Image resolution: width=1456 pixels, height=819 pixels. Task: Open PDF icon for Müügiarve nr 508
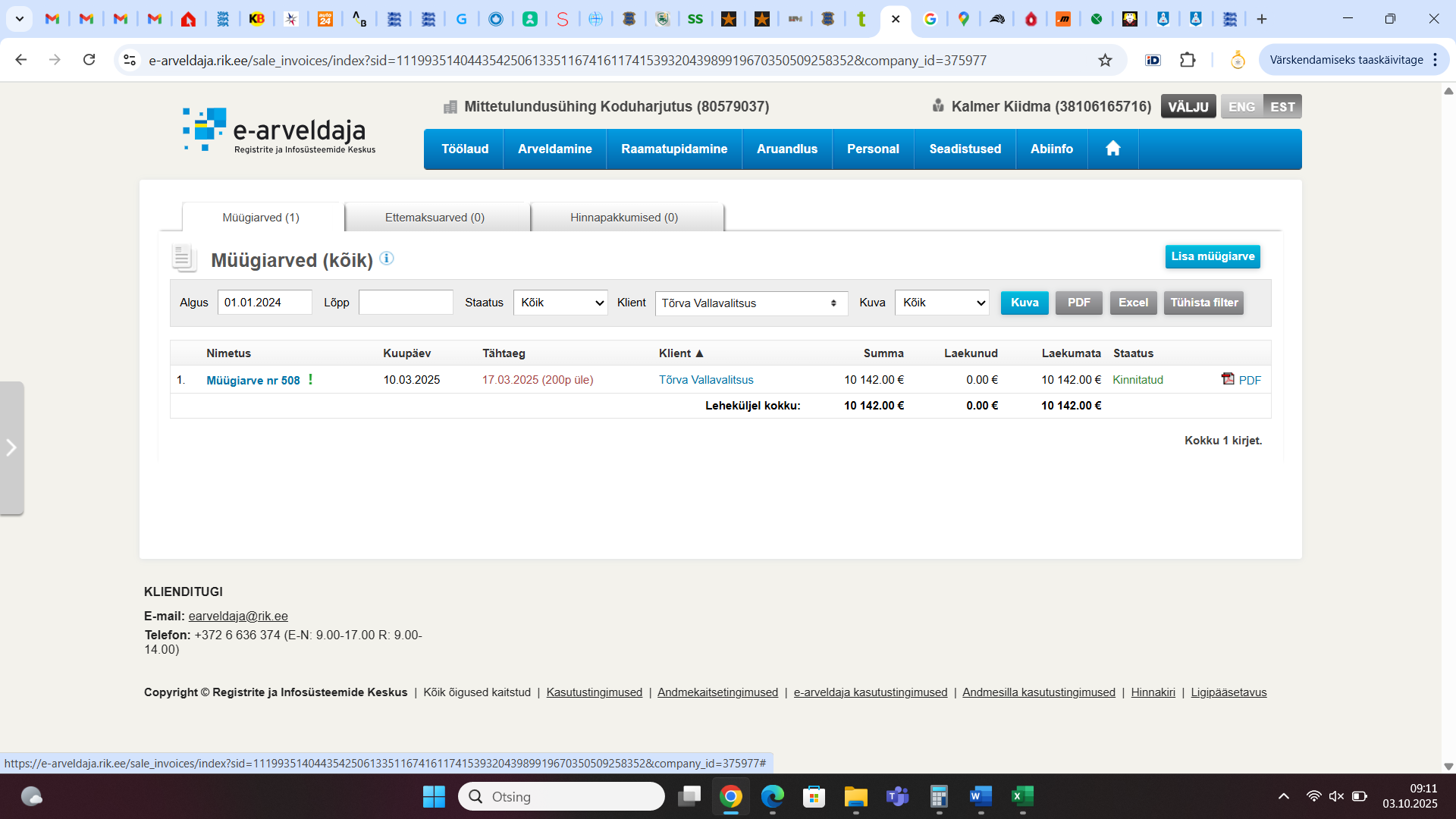point(1228,379)
